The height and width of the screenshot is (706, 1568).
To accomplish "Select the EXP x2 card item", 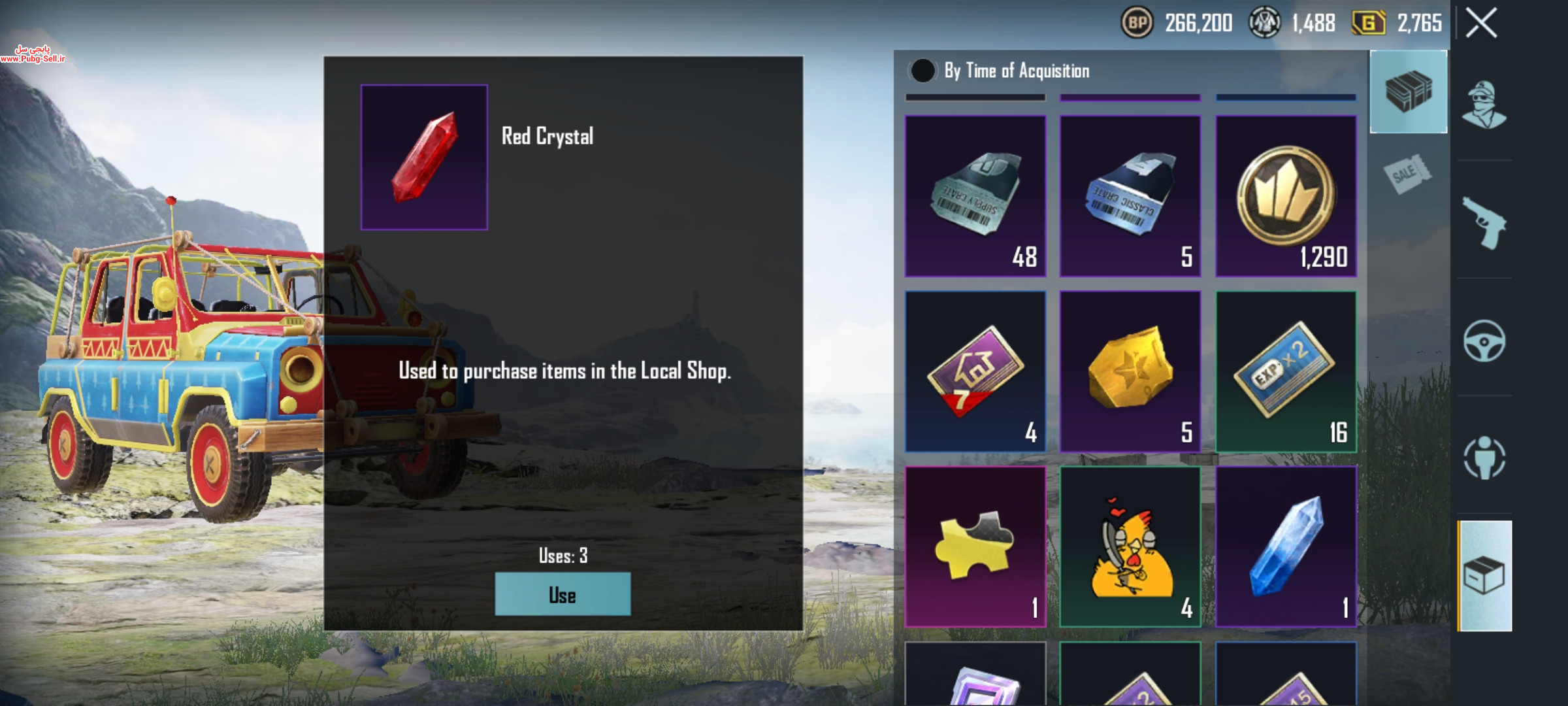I will tap(1286, 371).
